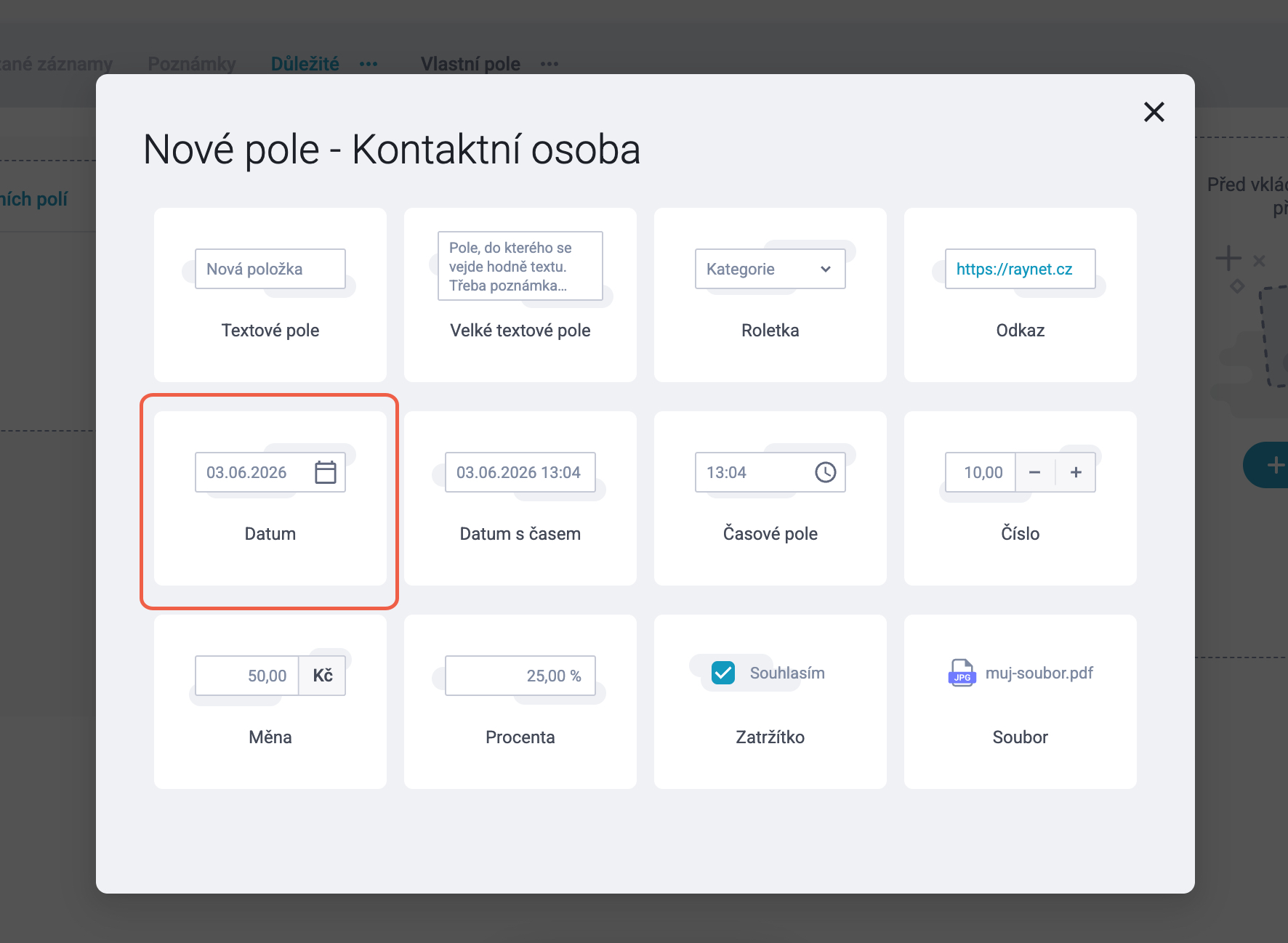Viewport: 1288px width, 943px height.
Task: Click the 25,00 % percent input
Action: tap(520, 676)
